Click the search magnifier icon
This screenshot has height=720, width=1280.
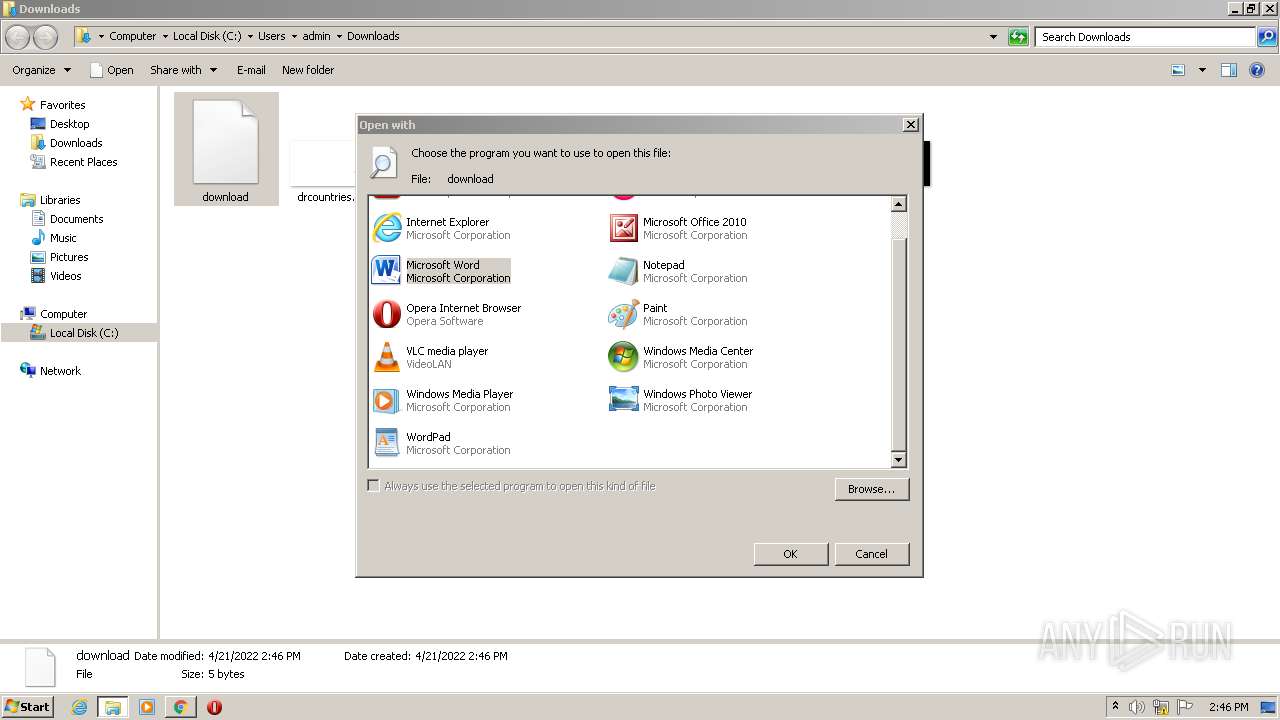[1266, 37]
